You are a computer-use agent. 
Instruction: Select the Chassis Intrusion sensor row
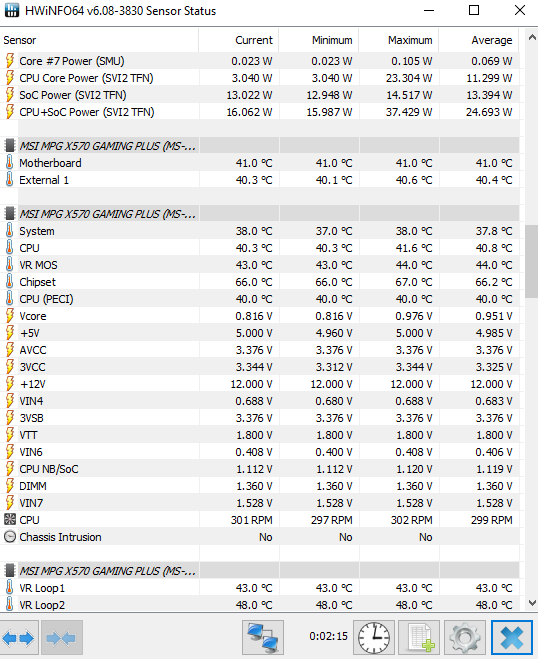point(259,537)
